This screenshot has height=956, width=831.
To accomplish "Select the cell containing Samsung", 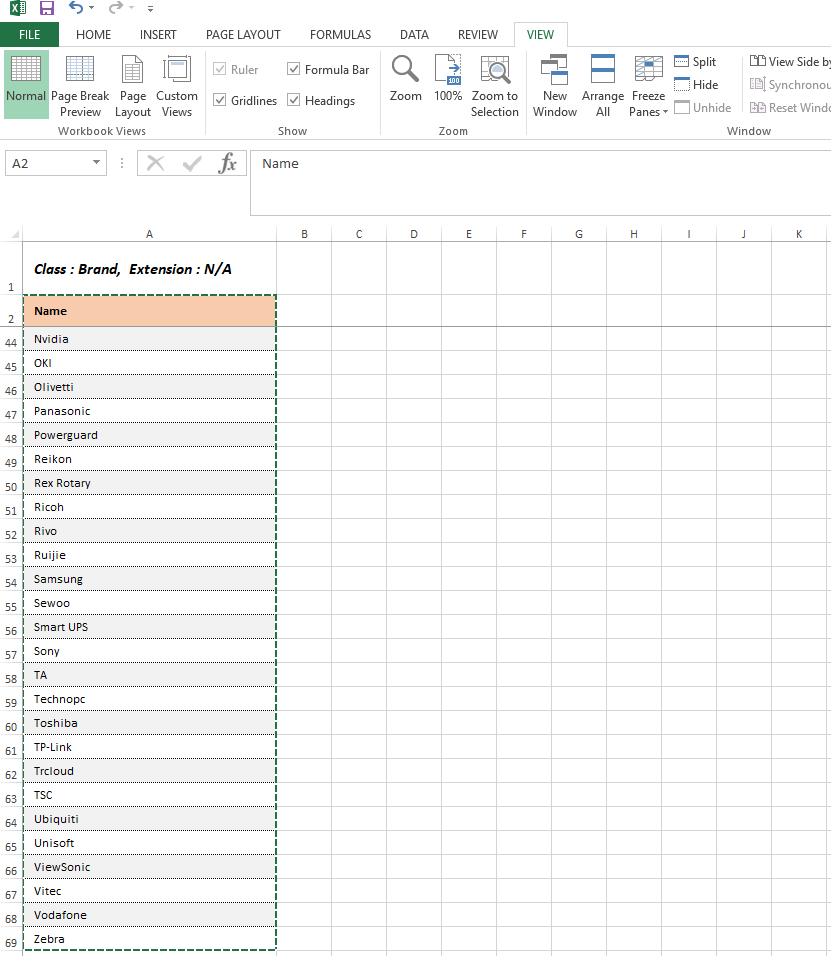I will tap(149, 579).
